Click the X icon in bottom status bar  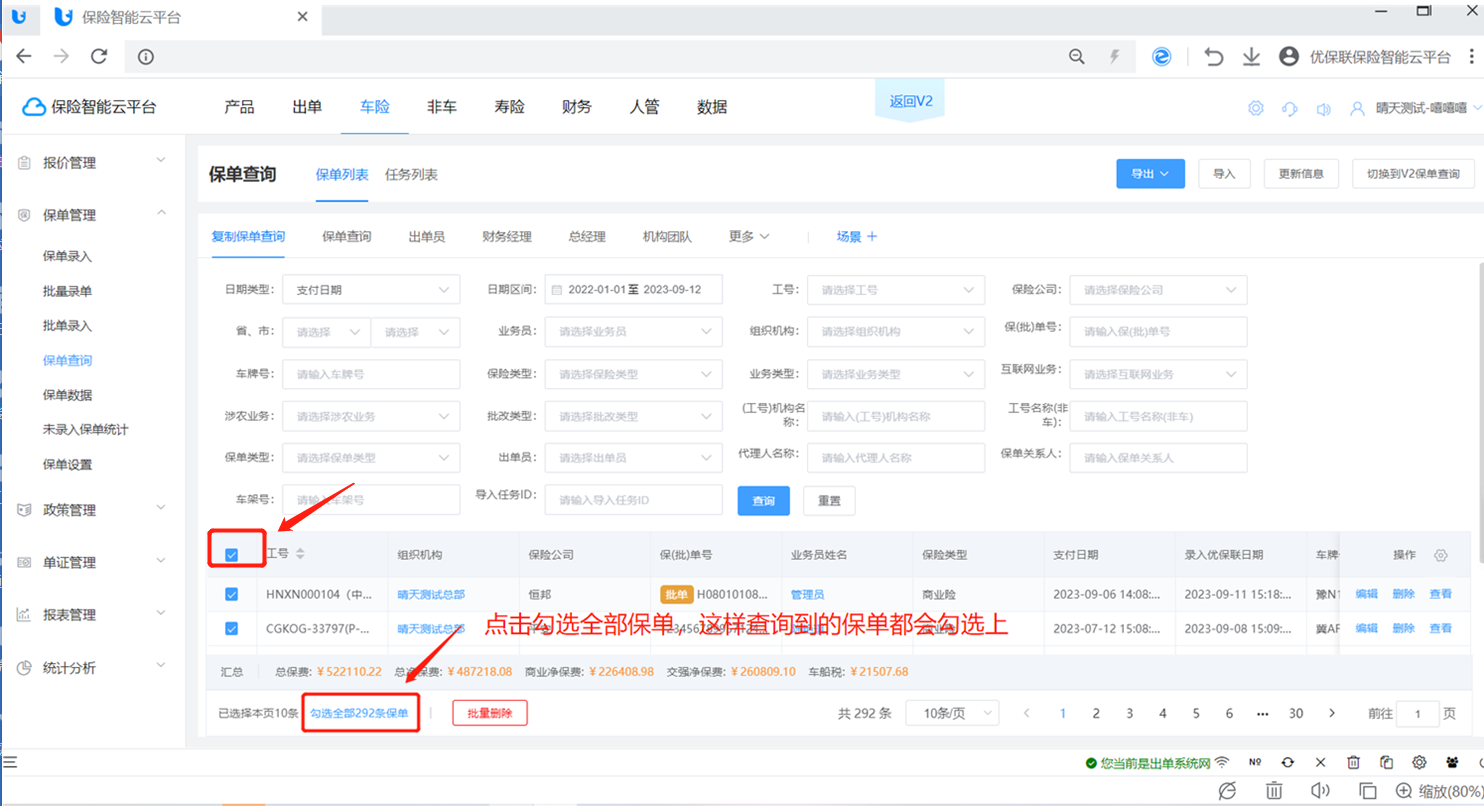click(x=1320, y=762)
